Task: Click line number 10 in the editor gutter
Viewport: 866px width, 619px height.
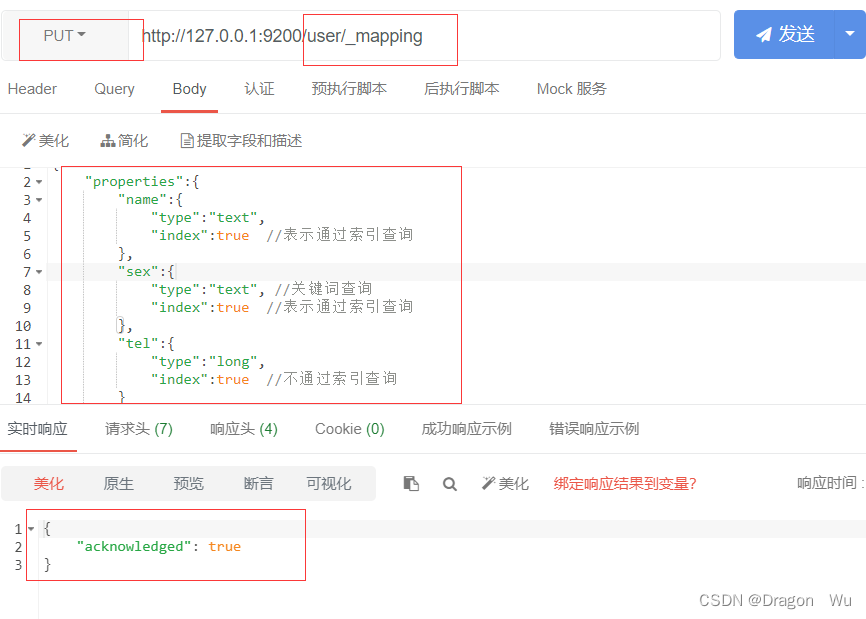Action: pos(23,326)
